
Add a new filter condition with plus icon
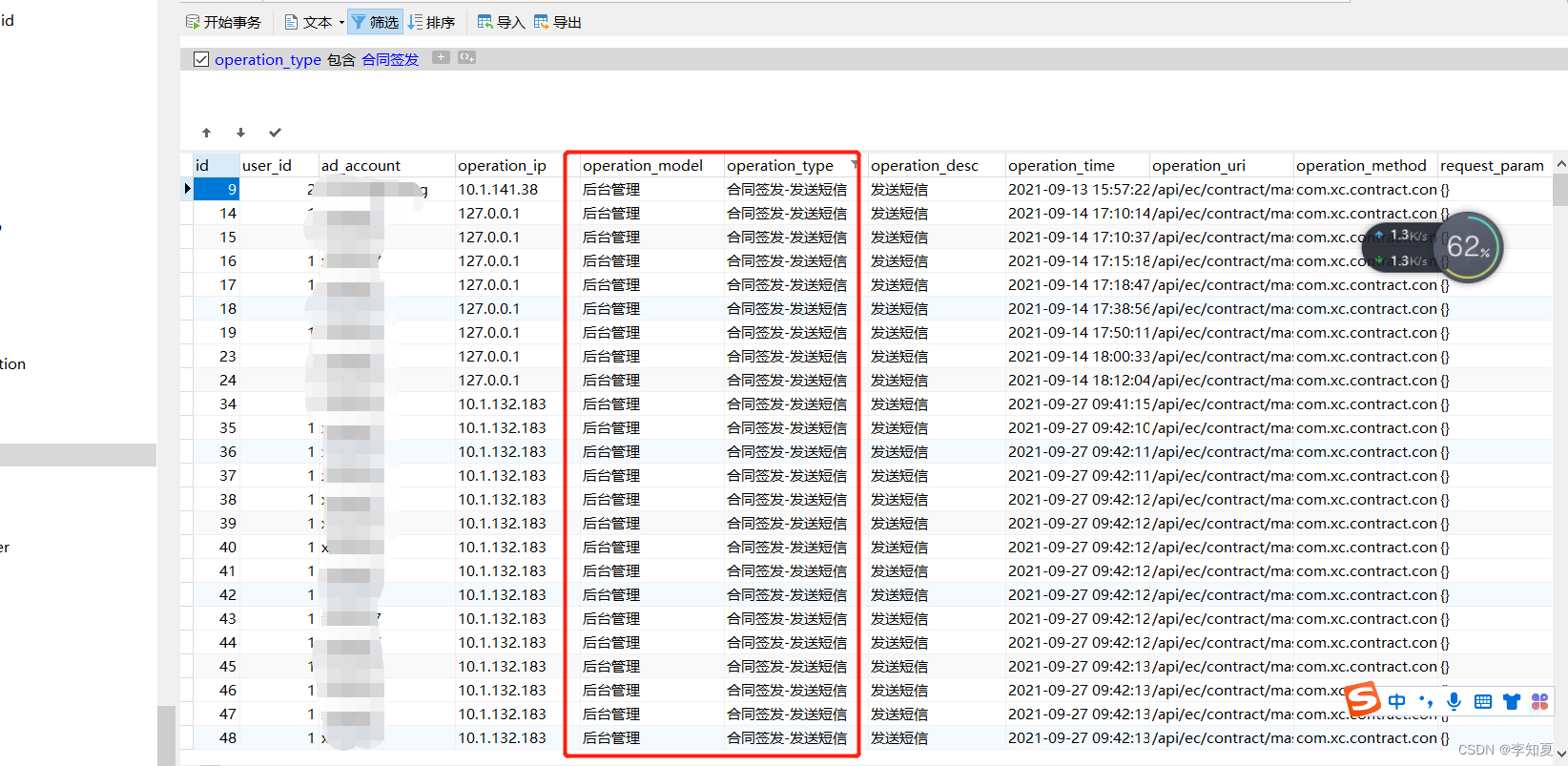pyautogui.click(x=441, y=57)
